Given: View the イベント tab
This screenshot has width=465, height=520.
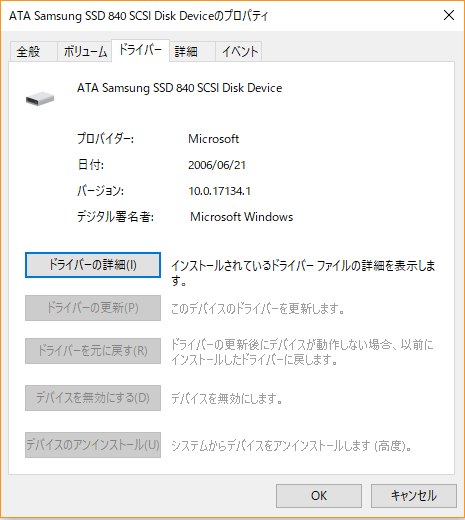Looking at the screenshot, I should coord(240,51).
